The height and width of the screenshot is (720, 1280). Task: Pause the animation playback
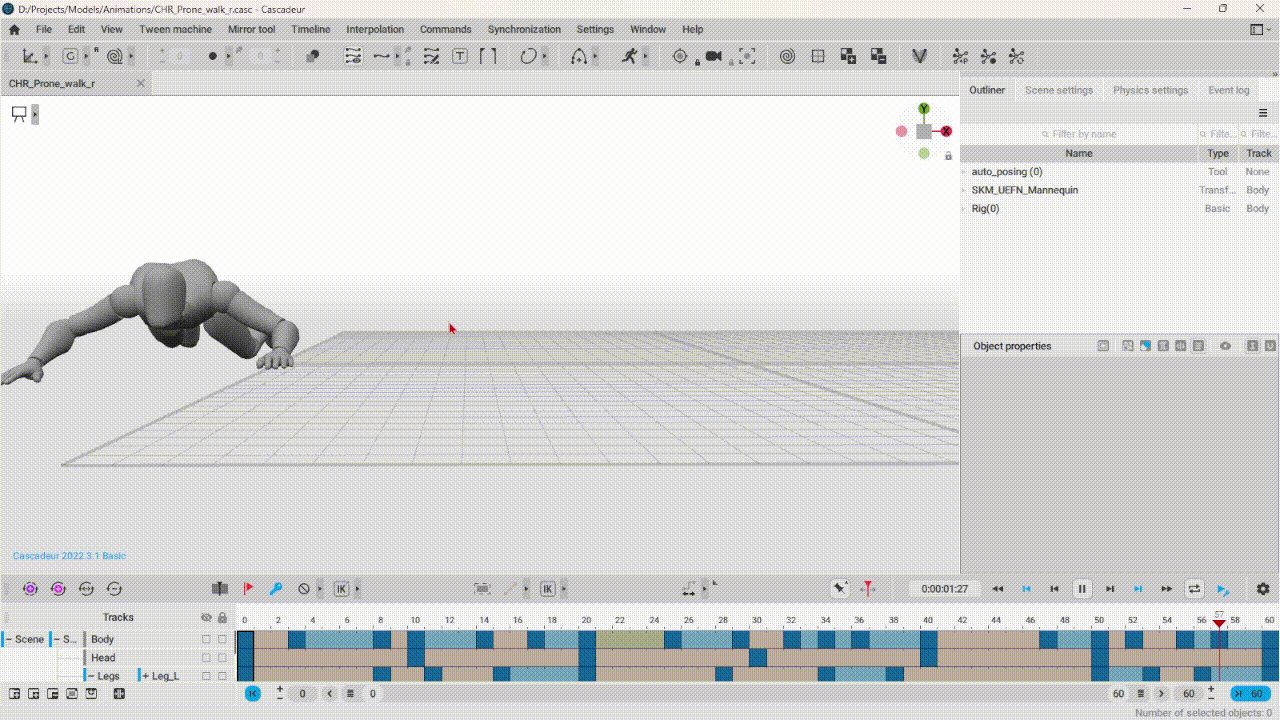pos(1081,589)
